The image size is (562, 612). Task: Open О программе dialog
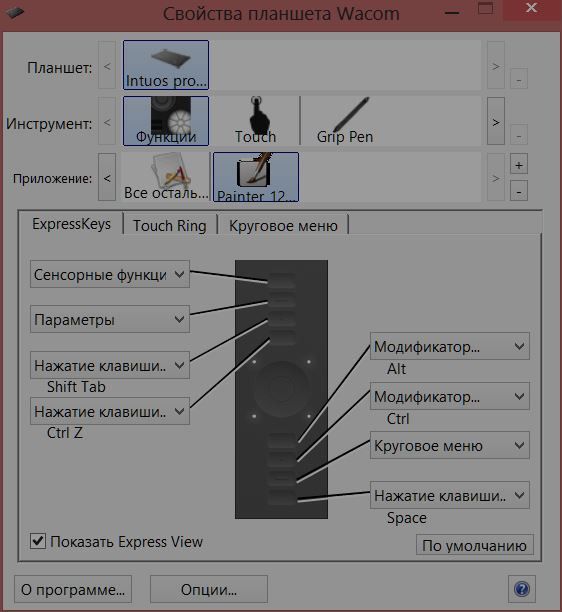pyautogui.click(x=73, y=589)
